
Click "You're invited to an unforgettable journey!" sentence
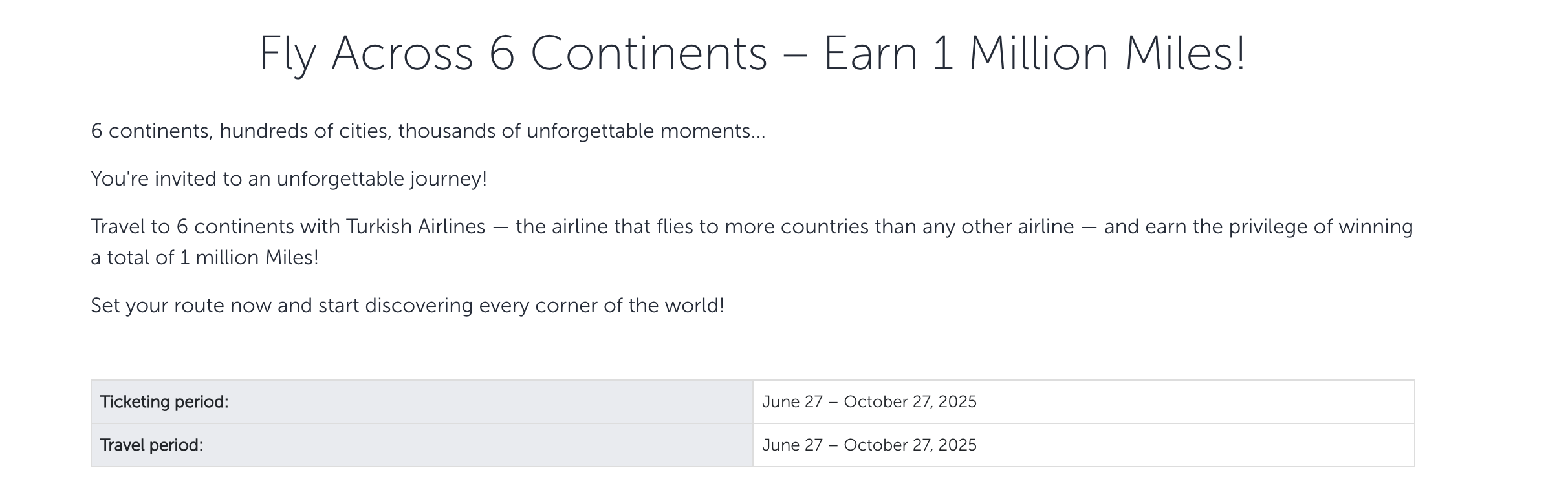(289, 179)
